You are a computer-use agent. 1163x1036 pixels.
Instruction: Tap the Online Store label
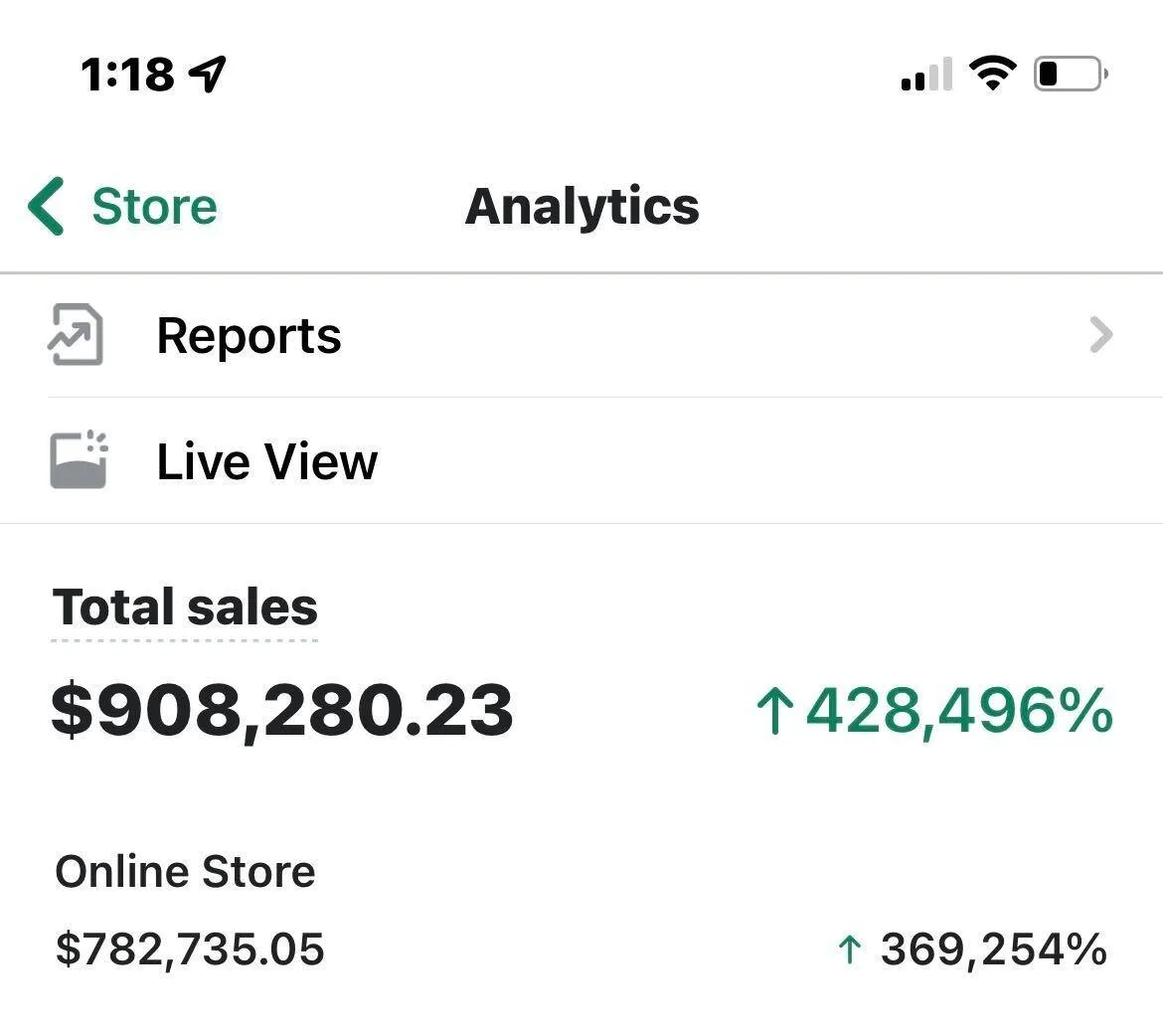coord(185,872)
